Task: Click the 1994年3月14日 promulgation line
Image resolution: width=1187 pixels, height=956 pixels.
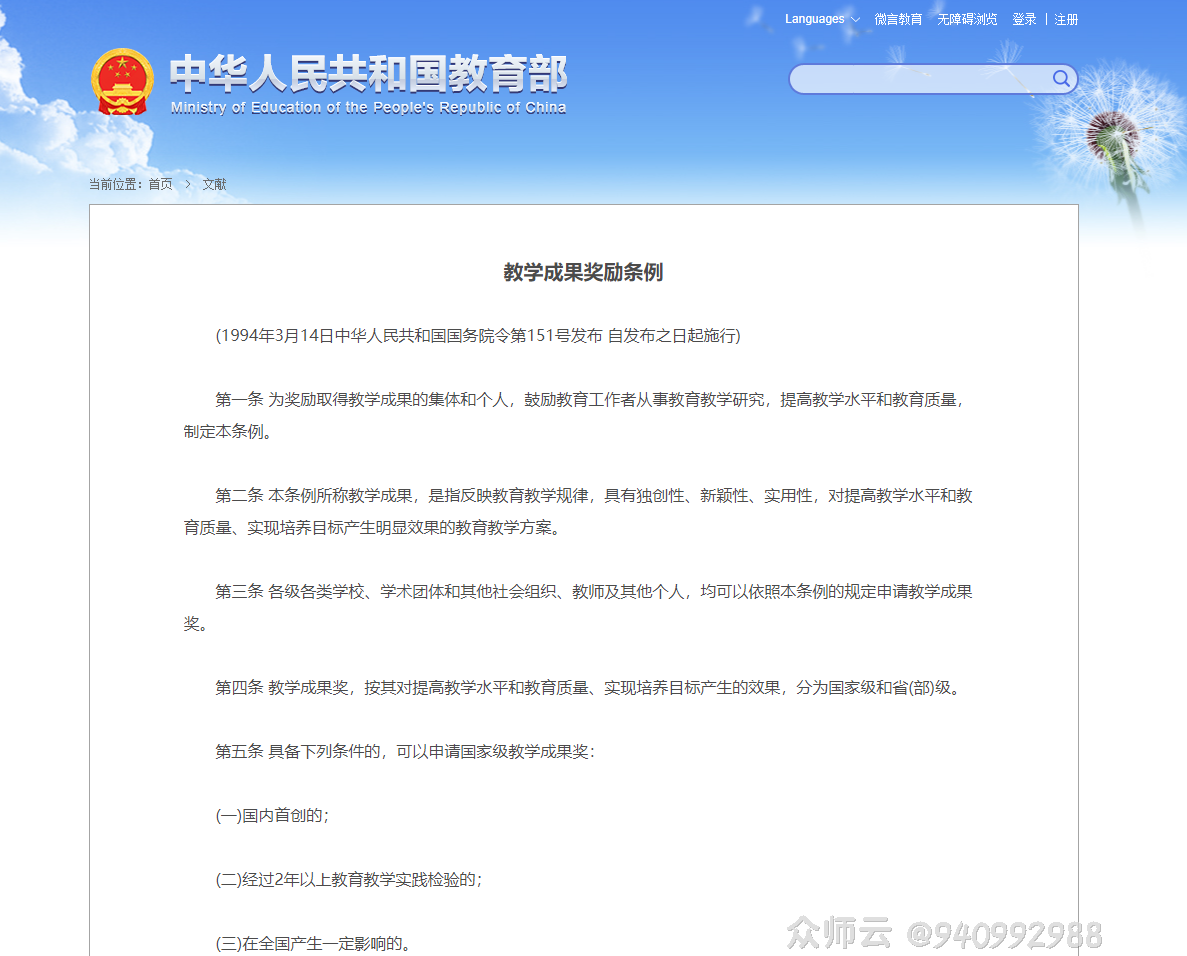Action: pyautogui.click(x=478, y=335)
